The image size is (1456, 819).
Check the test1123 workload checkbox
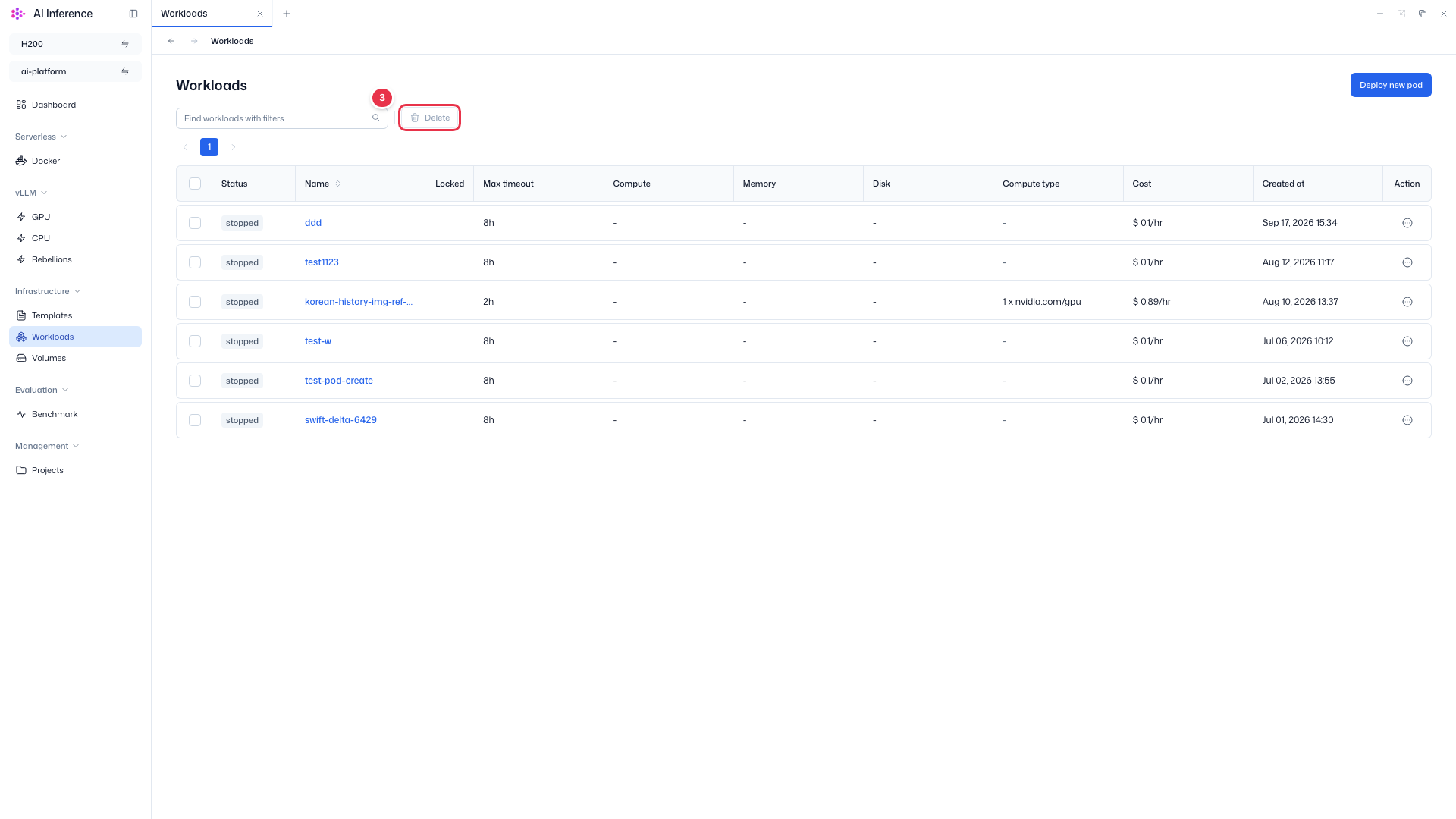click(x=195, y=262)
